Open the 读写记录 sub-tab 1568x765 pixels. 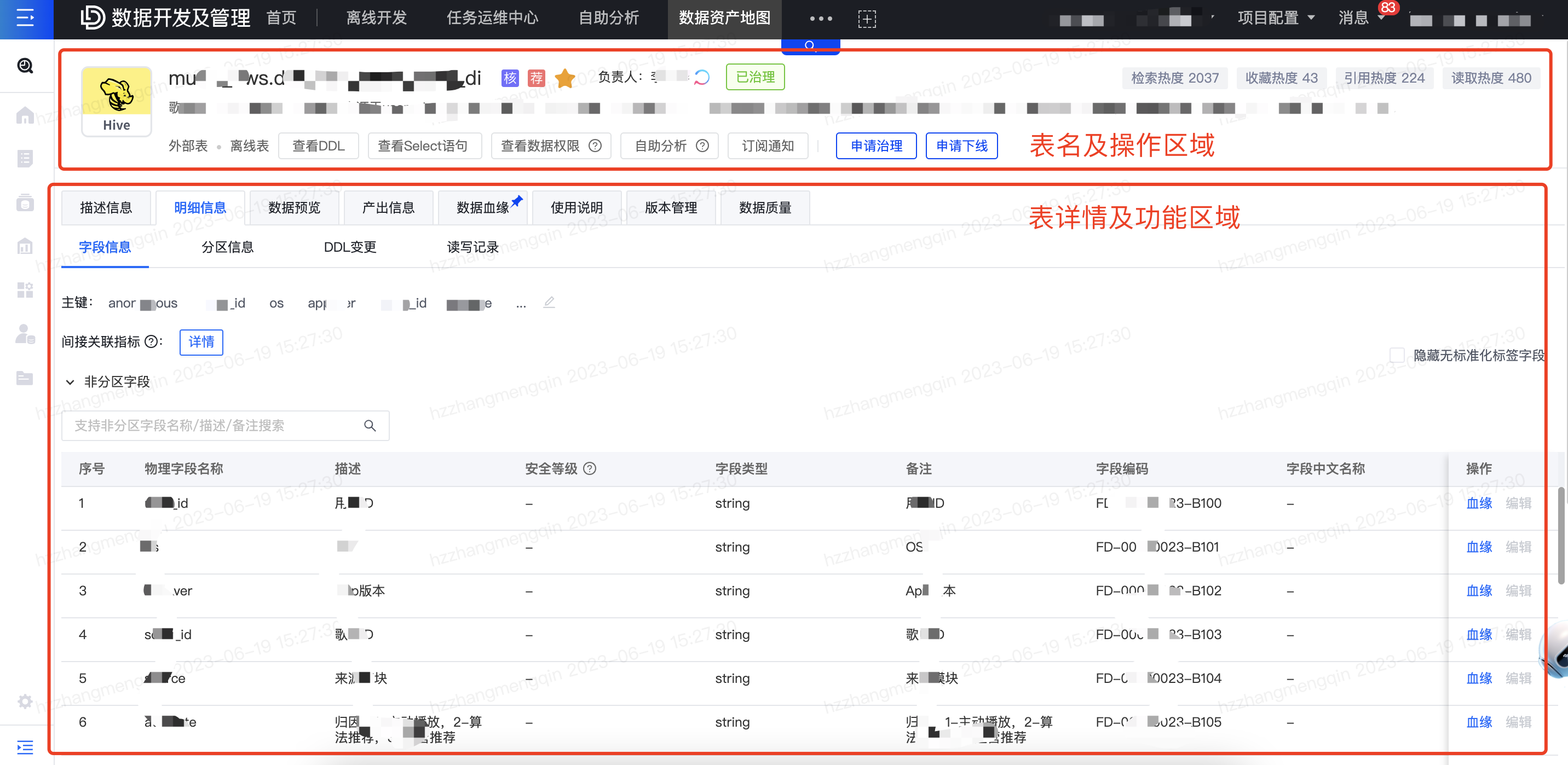473,247
